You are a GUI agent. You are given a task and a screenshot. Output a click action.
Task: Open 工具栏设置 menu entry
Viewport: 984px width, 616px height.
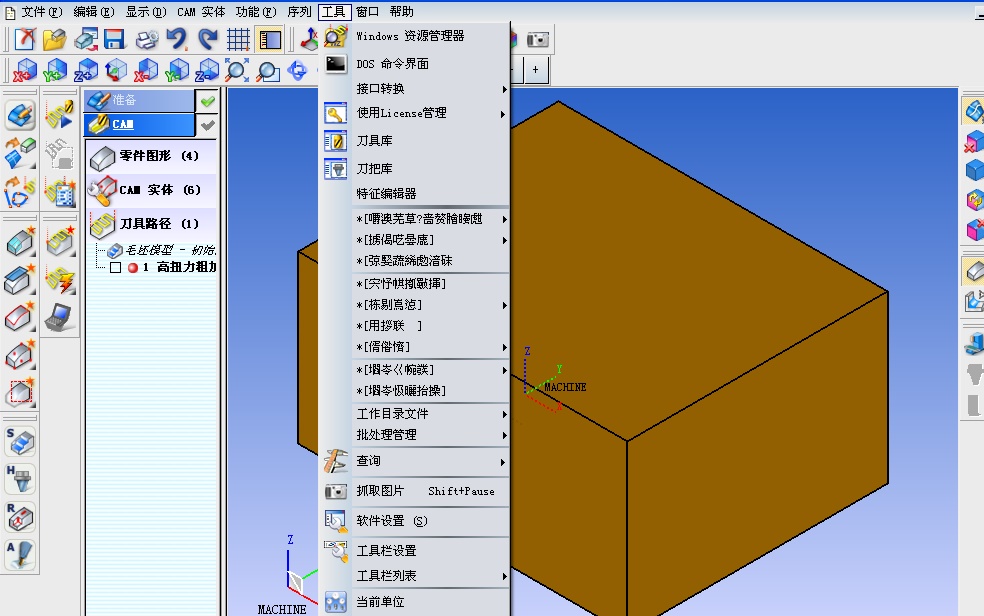coord(414,551)
